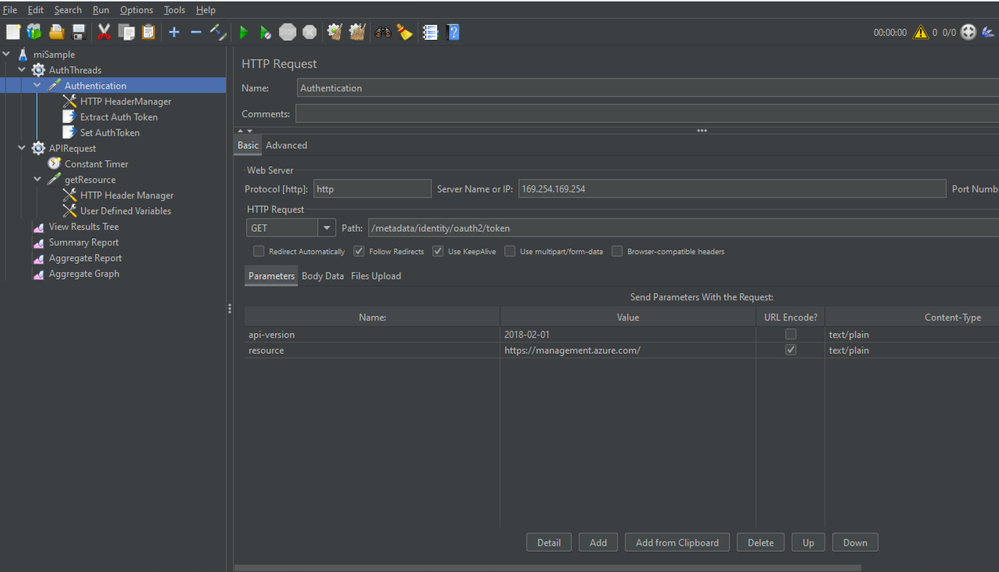Click the minus Collapse All icon

click(x=196, y=32)
